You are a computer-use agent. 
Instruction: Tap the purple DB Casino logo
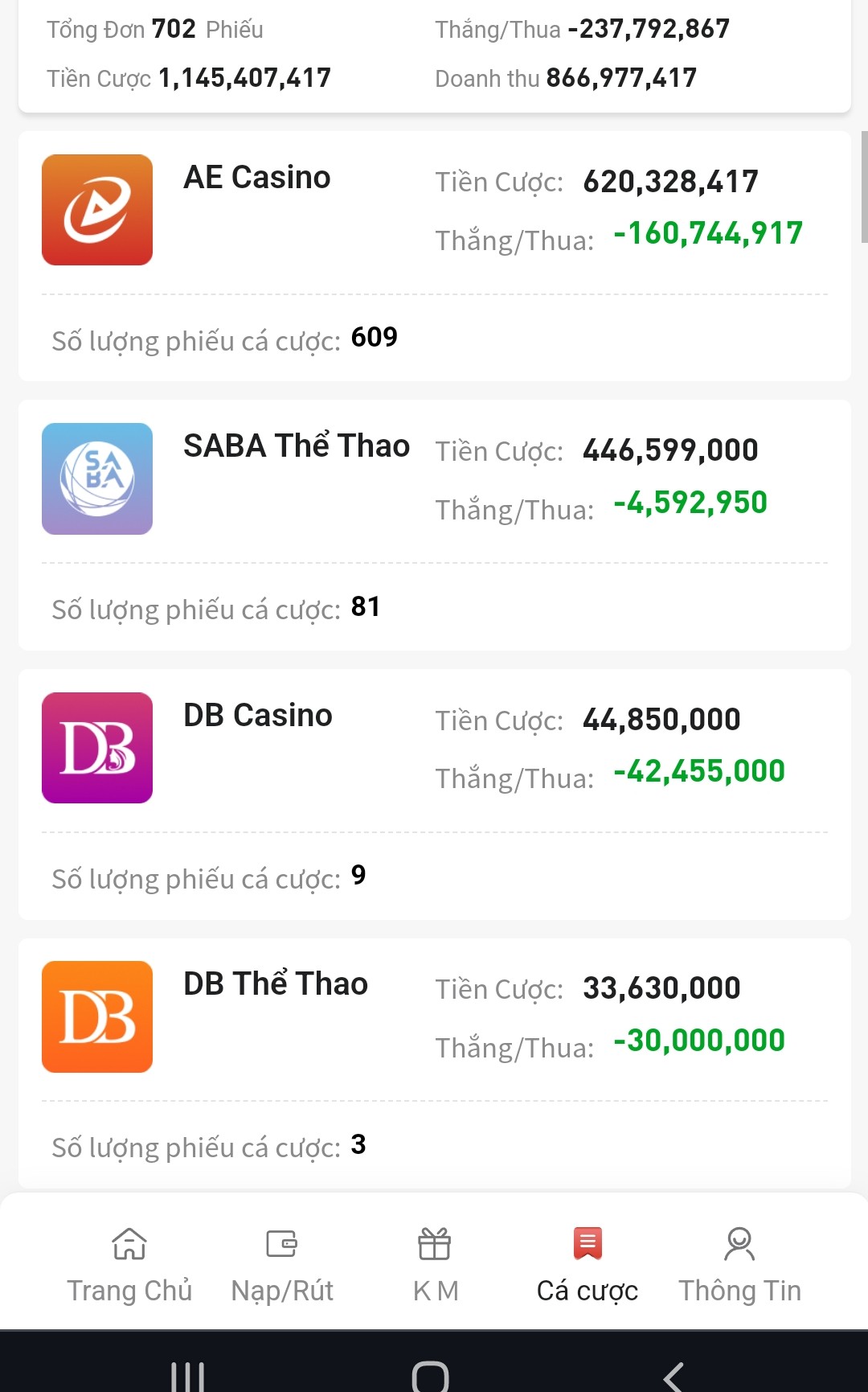97,748
